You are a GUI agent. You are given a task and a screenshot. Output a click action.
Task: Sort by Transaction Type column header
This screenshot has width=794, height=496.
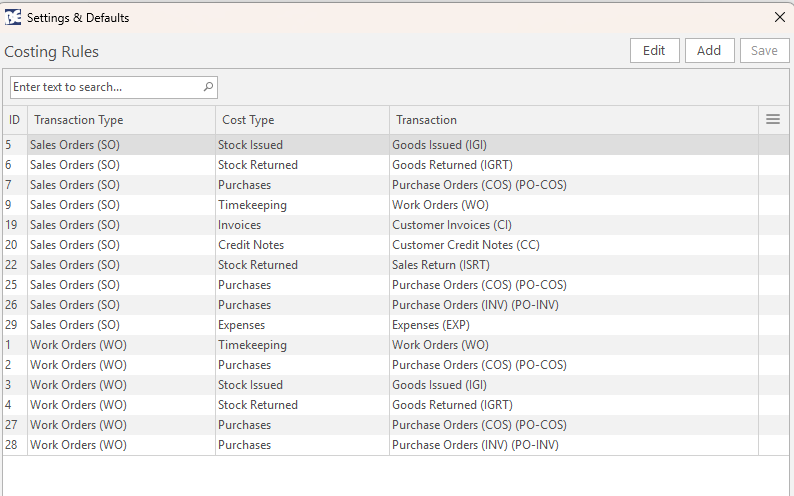[122, 120]
